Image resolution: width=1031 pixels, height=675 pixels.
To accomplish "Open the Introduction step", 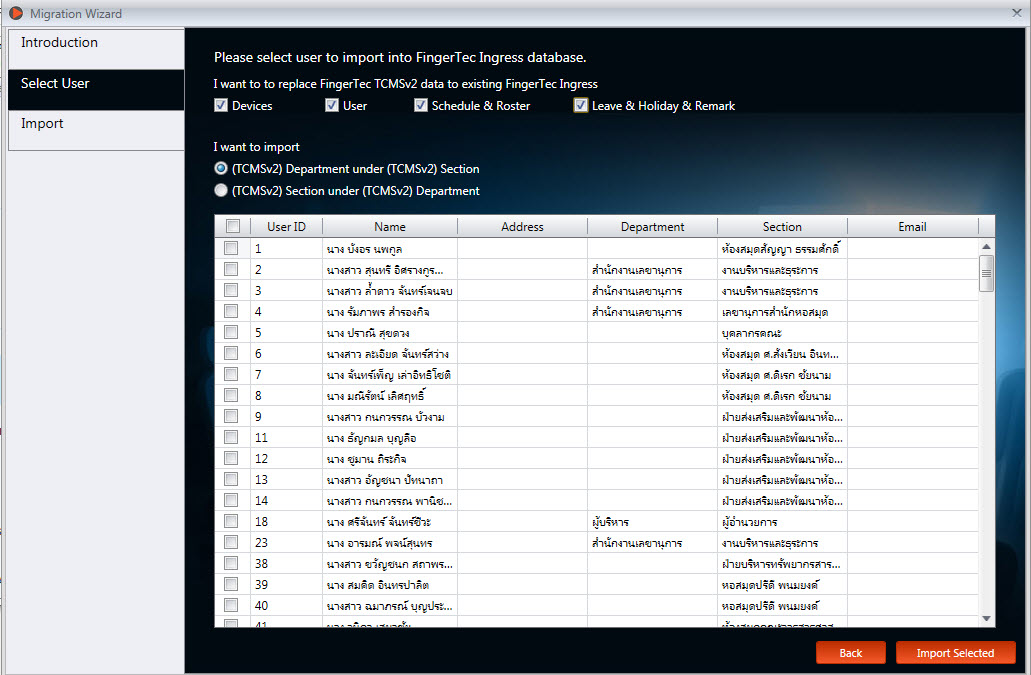I will pos(96,49).
